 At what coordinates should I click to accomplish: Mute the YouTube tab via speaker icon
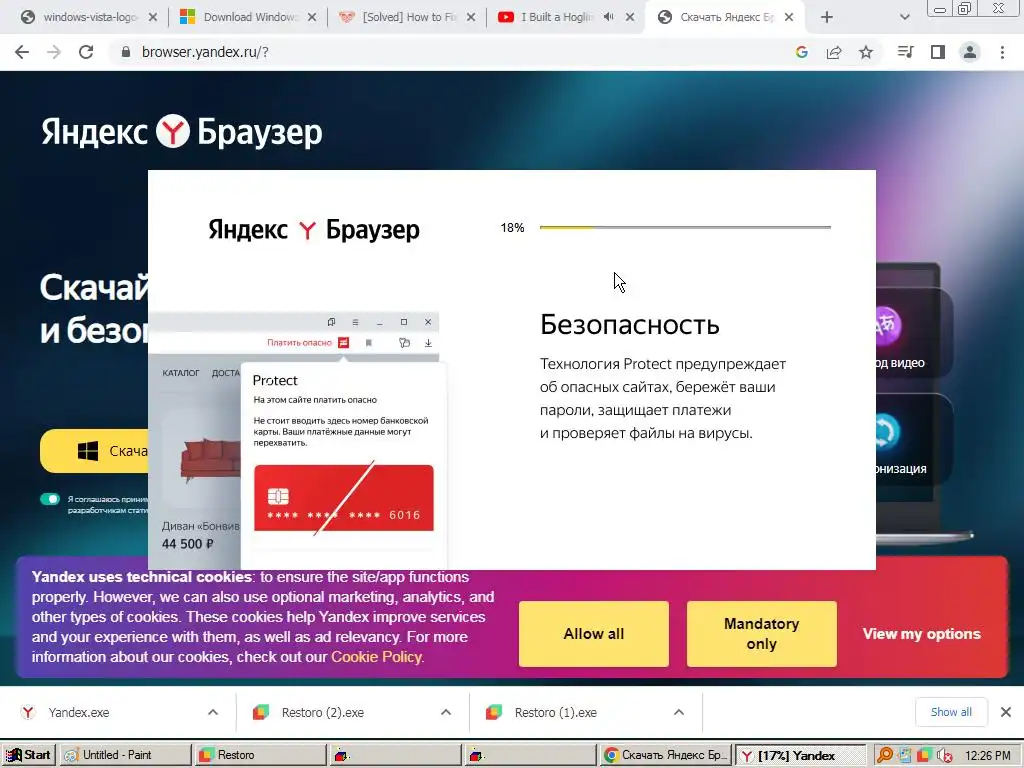point(609,17)
